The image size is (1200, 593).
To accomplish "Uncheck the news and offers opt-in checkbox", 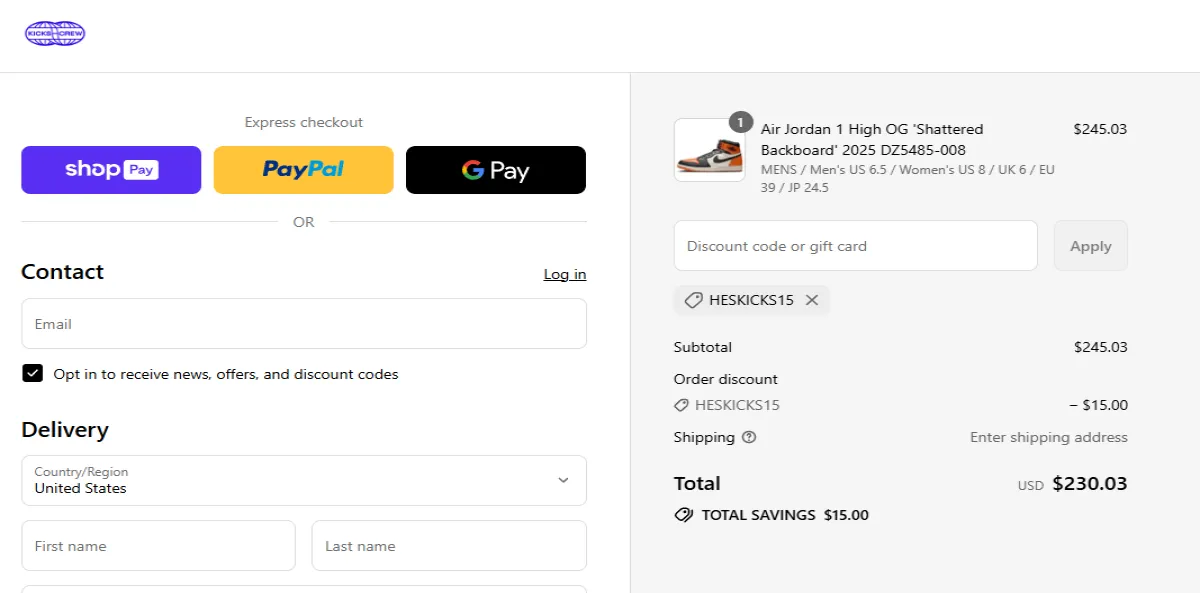I will (32, 373).
